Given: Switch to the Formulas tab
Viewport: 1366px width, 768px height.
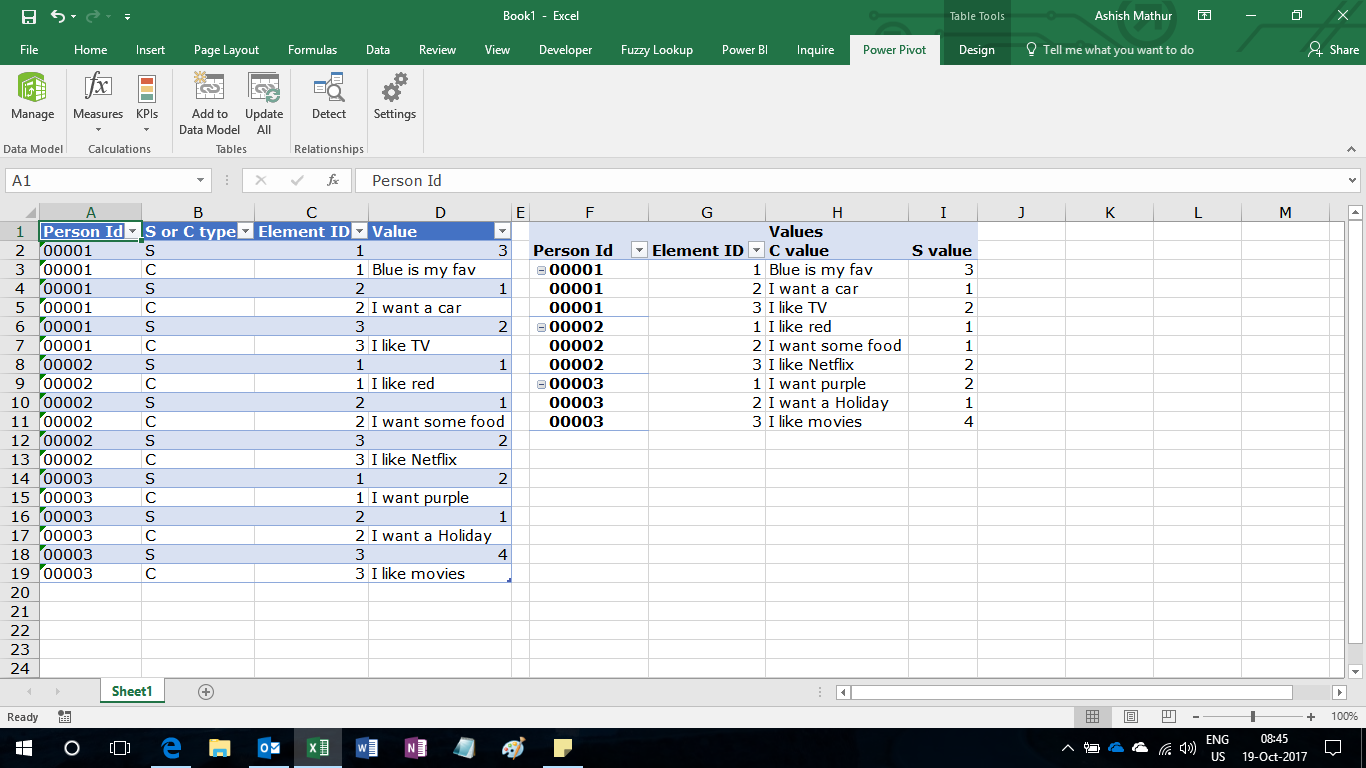Looking at the screenshot, I should tap(312, 50).
